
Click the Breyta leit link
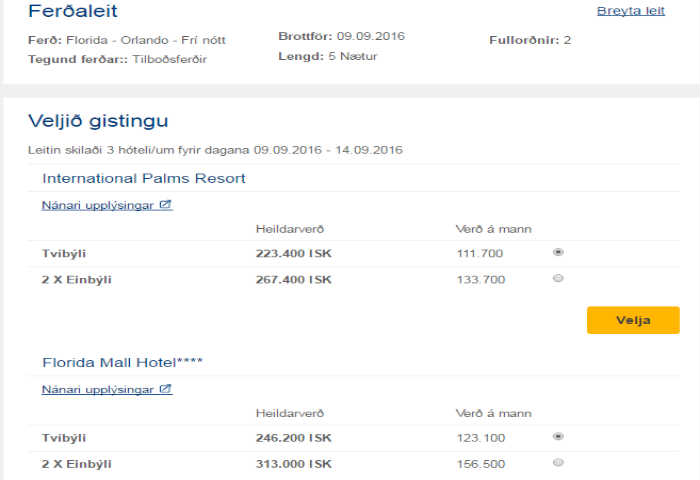pos(630,11)
